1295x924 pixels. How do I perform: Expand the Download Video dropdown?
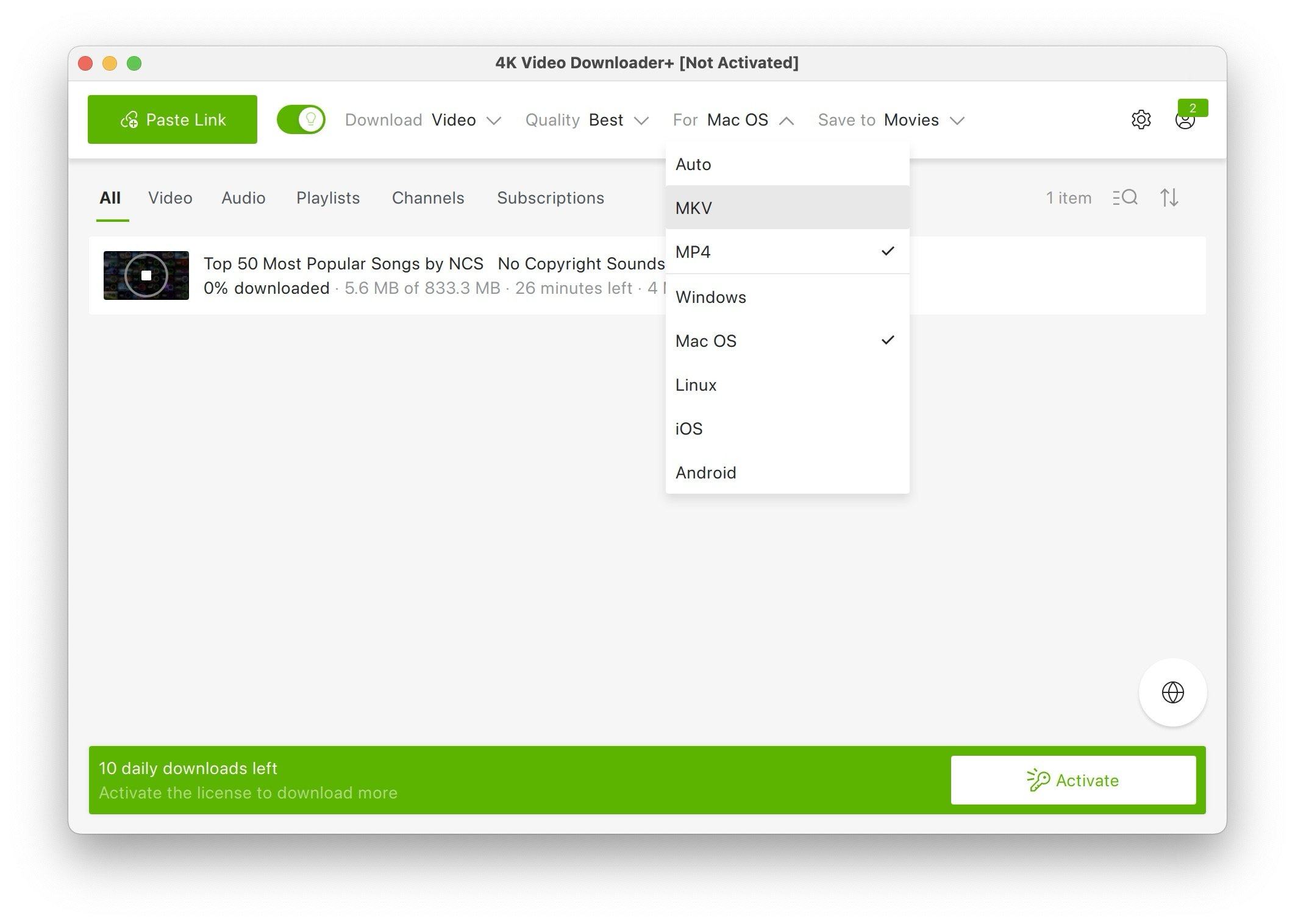[493, 120]
